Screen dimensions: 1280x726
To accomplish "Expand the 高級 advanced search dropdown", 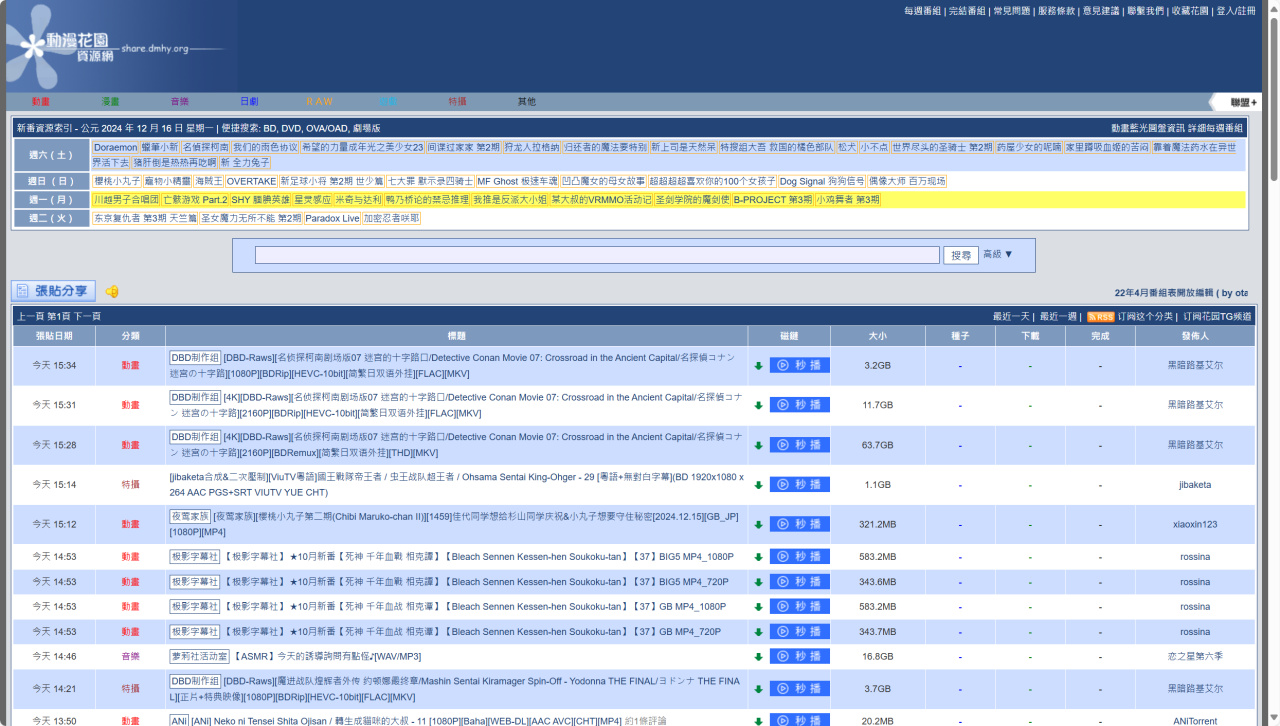I will (x=998, y=254).
